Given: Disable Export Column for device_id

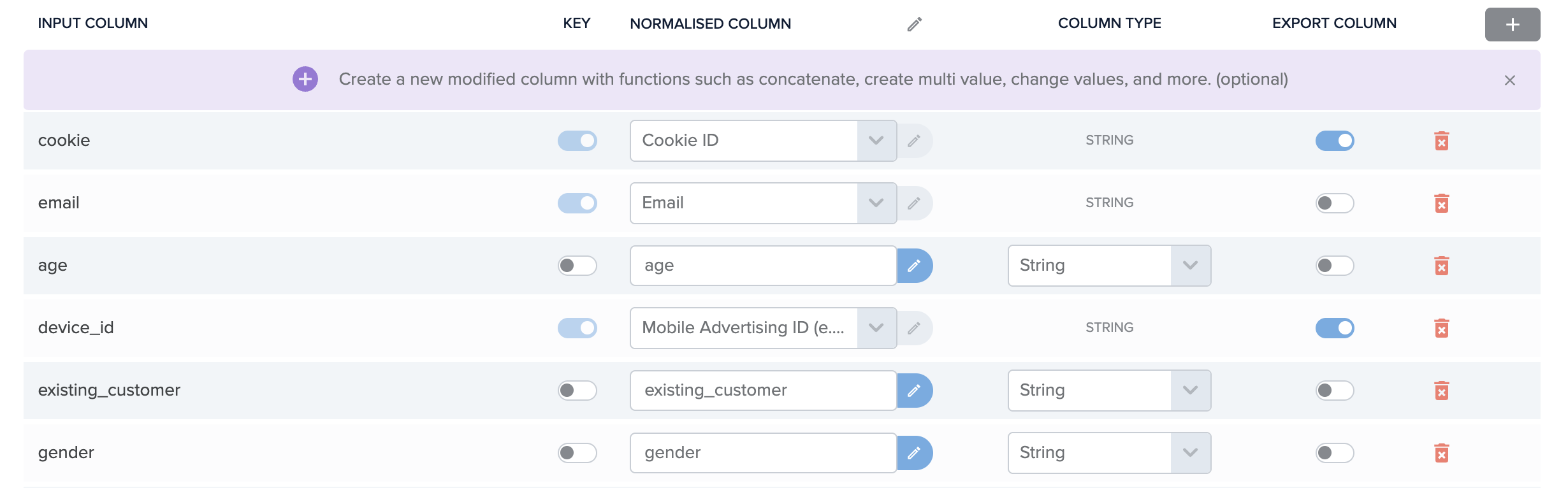Looking at the screenshot, I should [x=1336, y=327].
